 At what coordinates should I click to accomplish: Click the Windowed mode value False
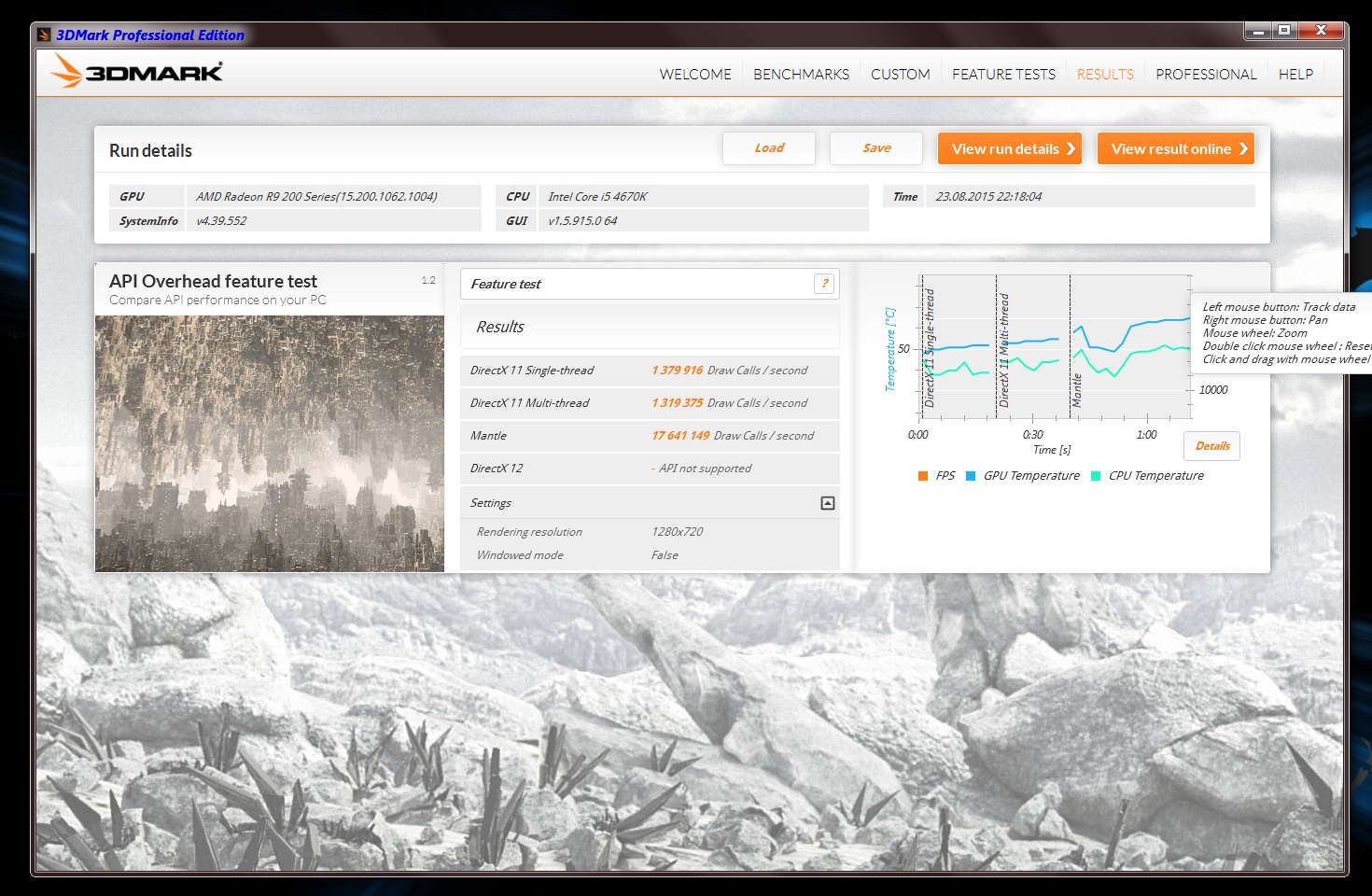tap(665, 555)
